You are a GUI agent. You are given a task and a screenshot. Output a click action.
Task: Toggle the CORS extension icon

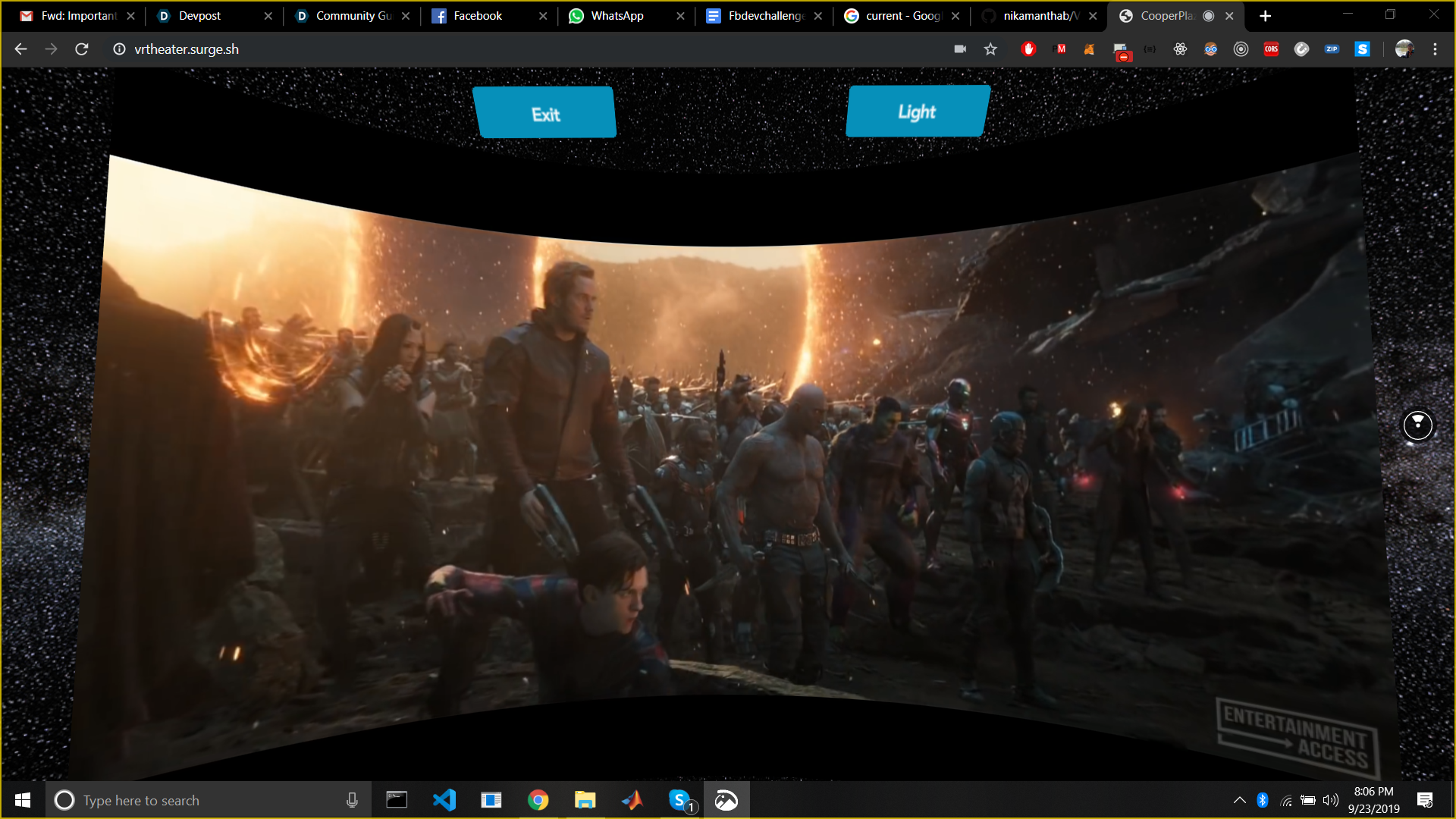click(x=1271, y=49)
